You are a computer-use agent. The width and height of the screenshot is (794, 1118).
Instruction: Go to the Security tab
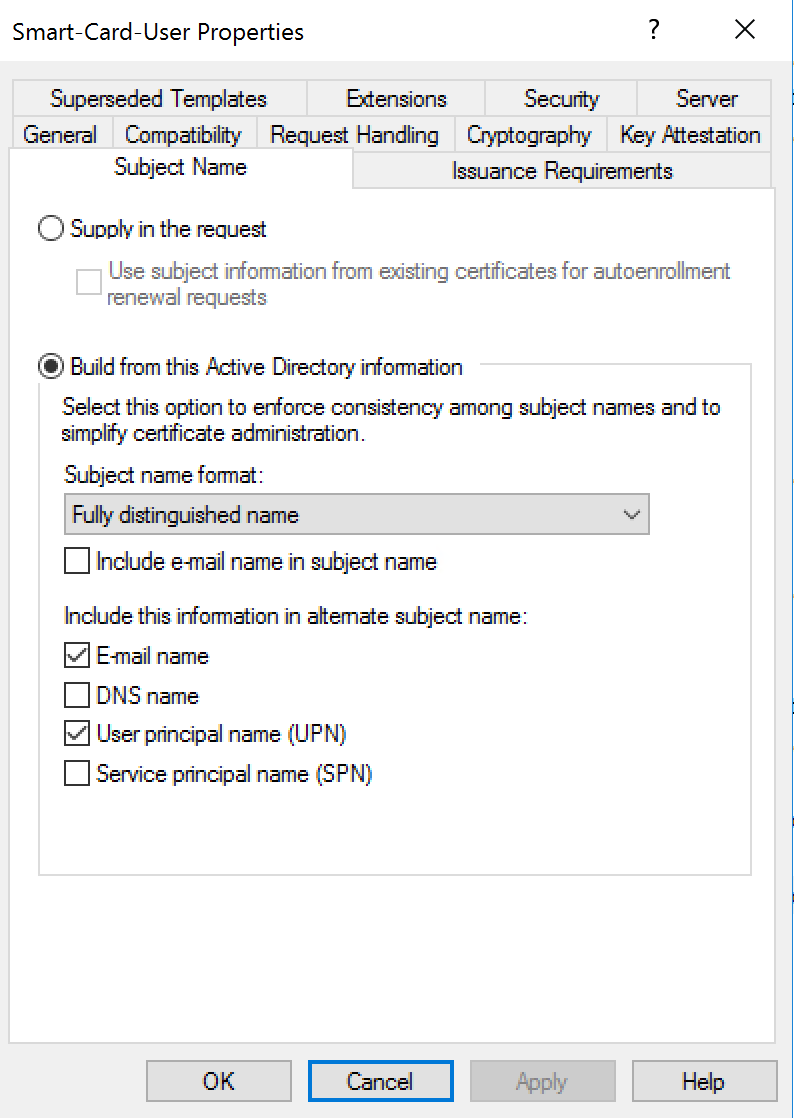tap(561, 99)
